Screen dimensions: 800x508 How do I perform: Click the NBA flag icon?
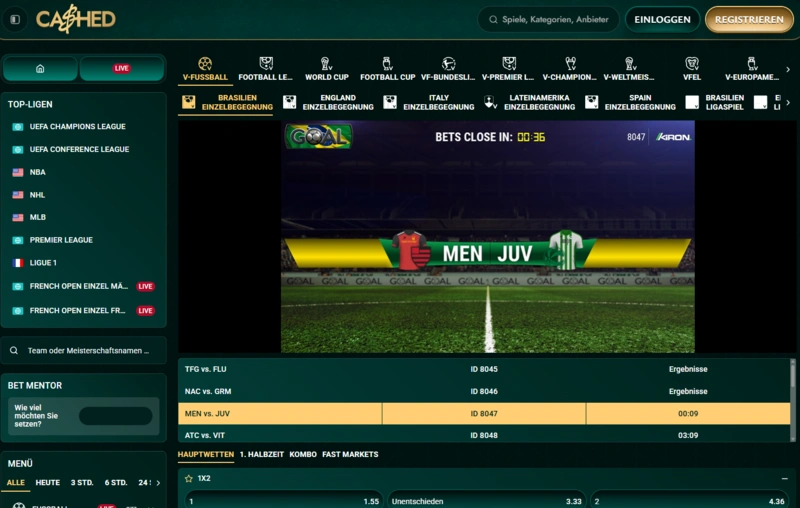pyautogui.click(x=18, y=172)
